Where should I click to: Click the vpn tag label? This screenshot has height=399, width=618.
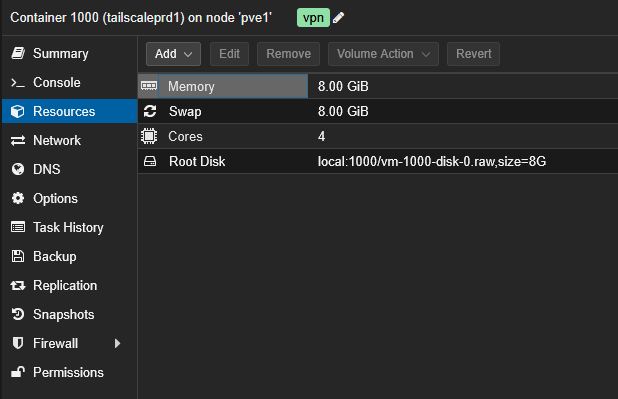[313, 18]
